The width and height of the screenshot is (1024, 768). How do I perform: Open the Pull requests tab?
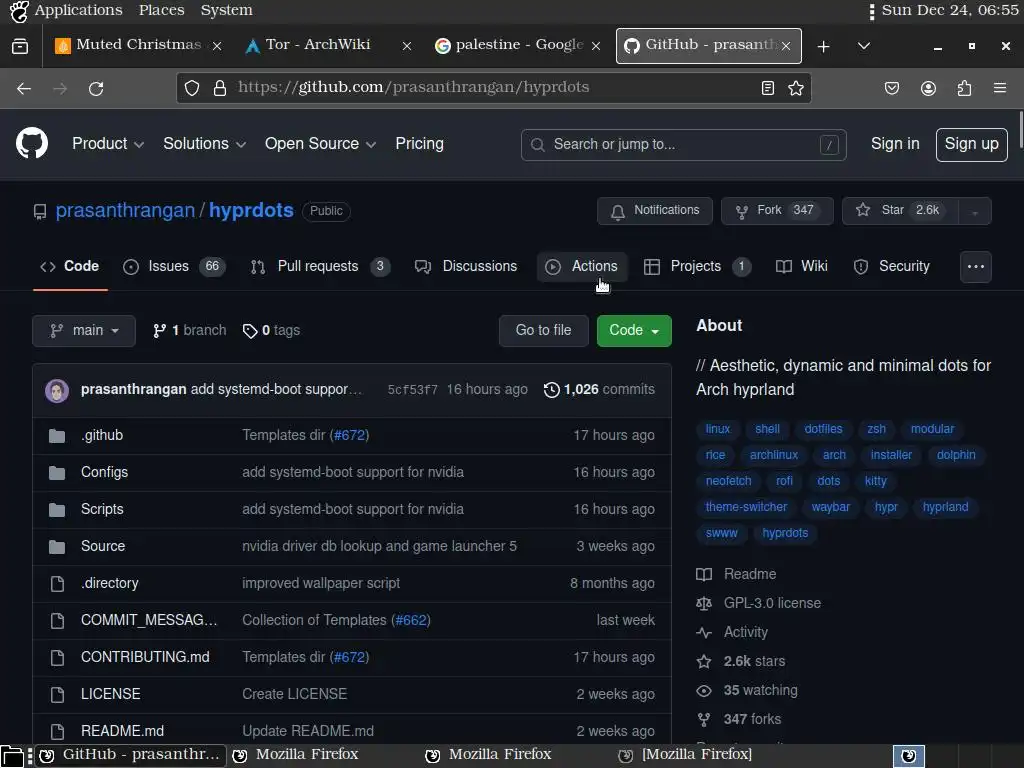320,266
